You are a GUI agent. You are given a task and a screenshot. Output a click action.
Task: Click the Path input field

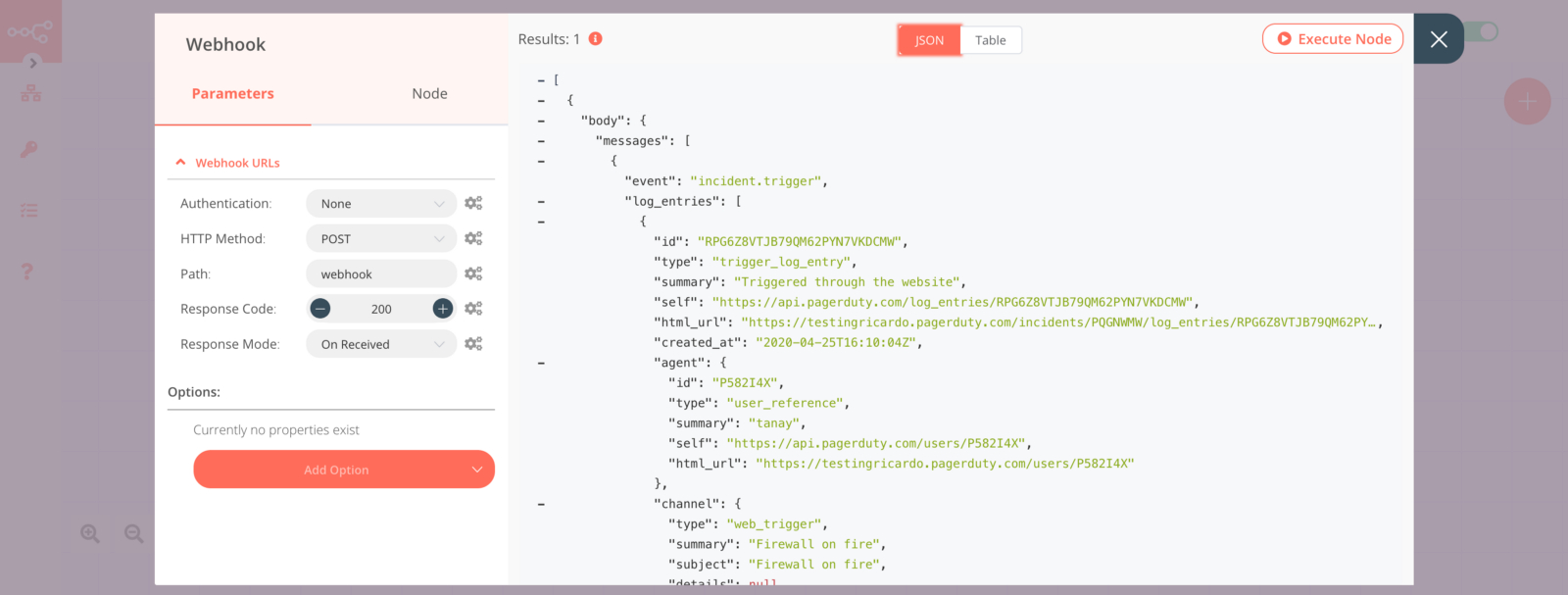tap(381, 274)
